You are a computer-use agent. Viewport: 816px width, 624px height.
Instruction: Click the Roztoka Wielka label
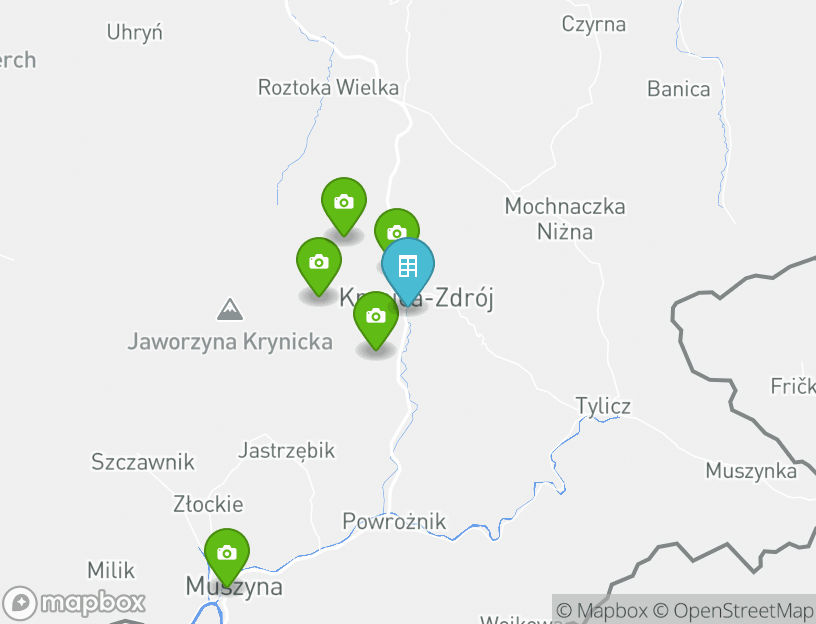tap(328, 87)
